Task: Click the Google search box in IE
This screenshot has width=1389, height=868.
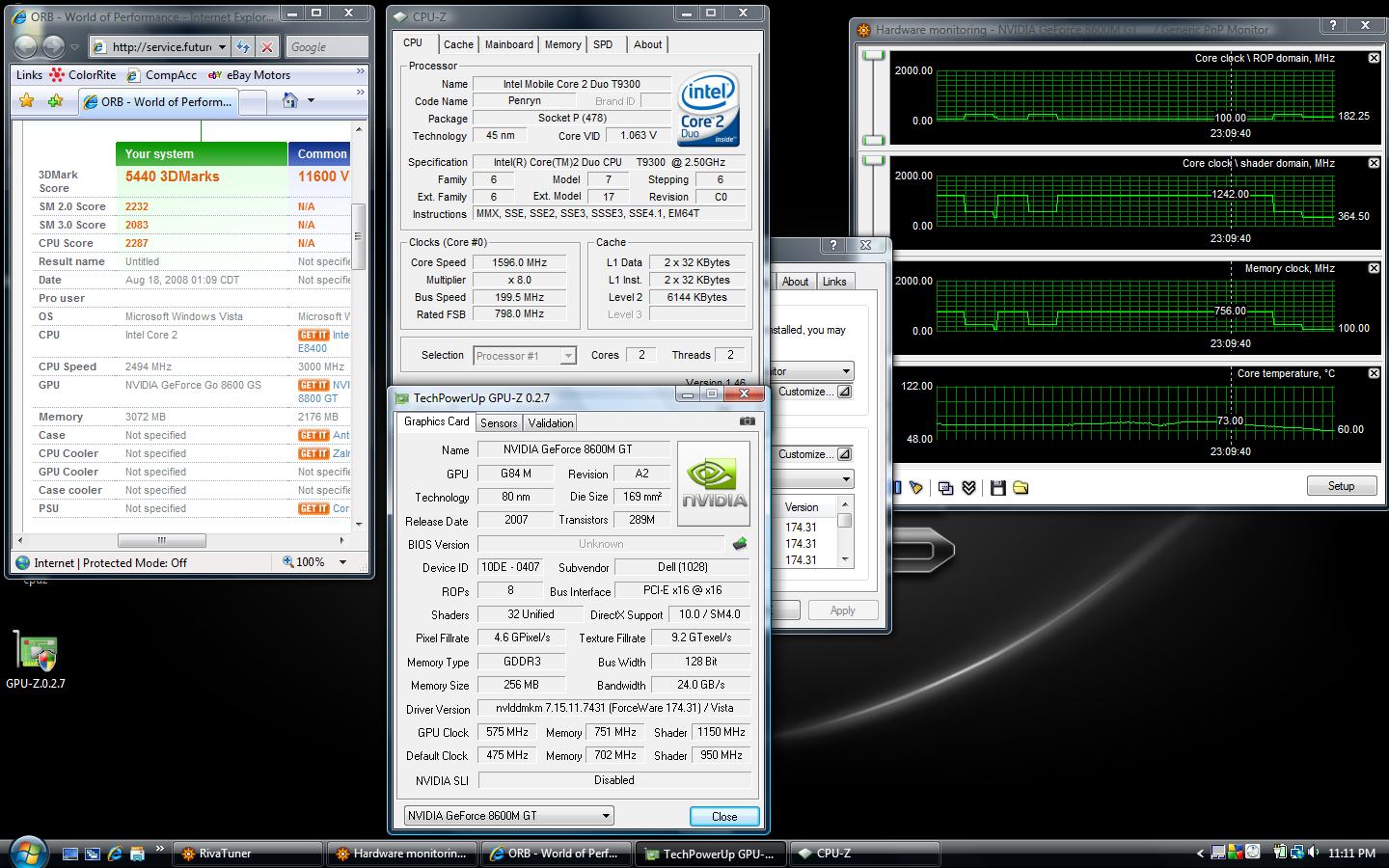Action: pos(327,46)
